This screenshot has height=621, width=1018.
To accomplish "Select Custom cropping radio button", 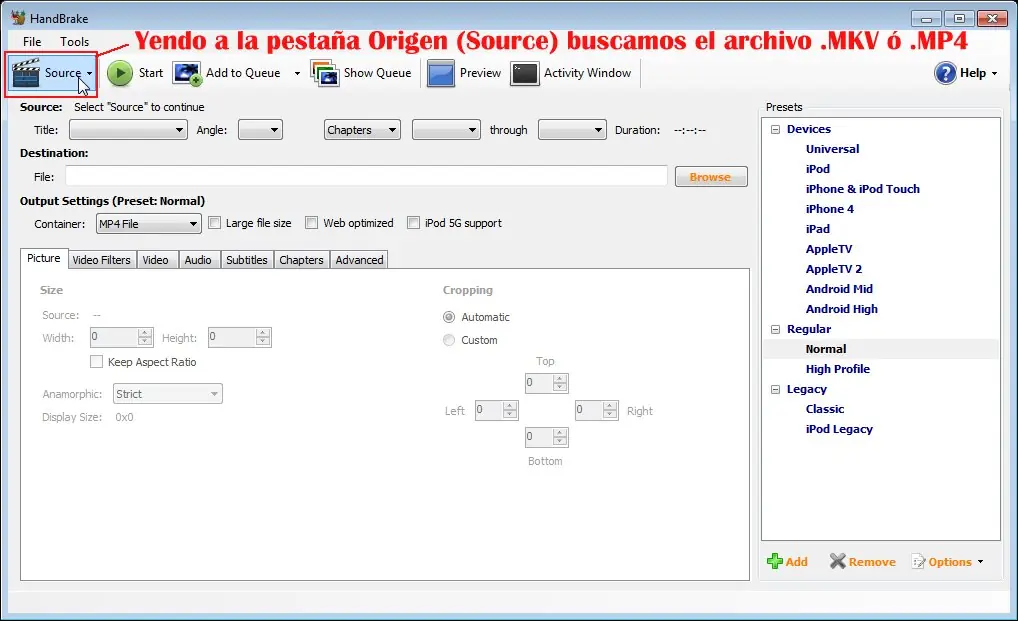I will 449,340.
